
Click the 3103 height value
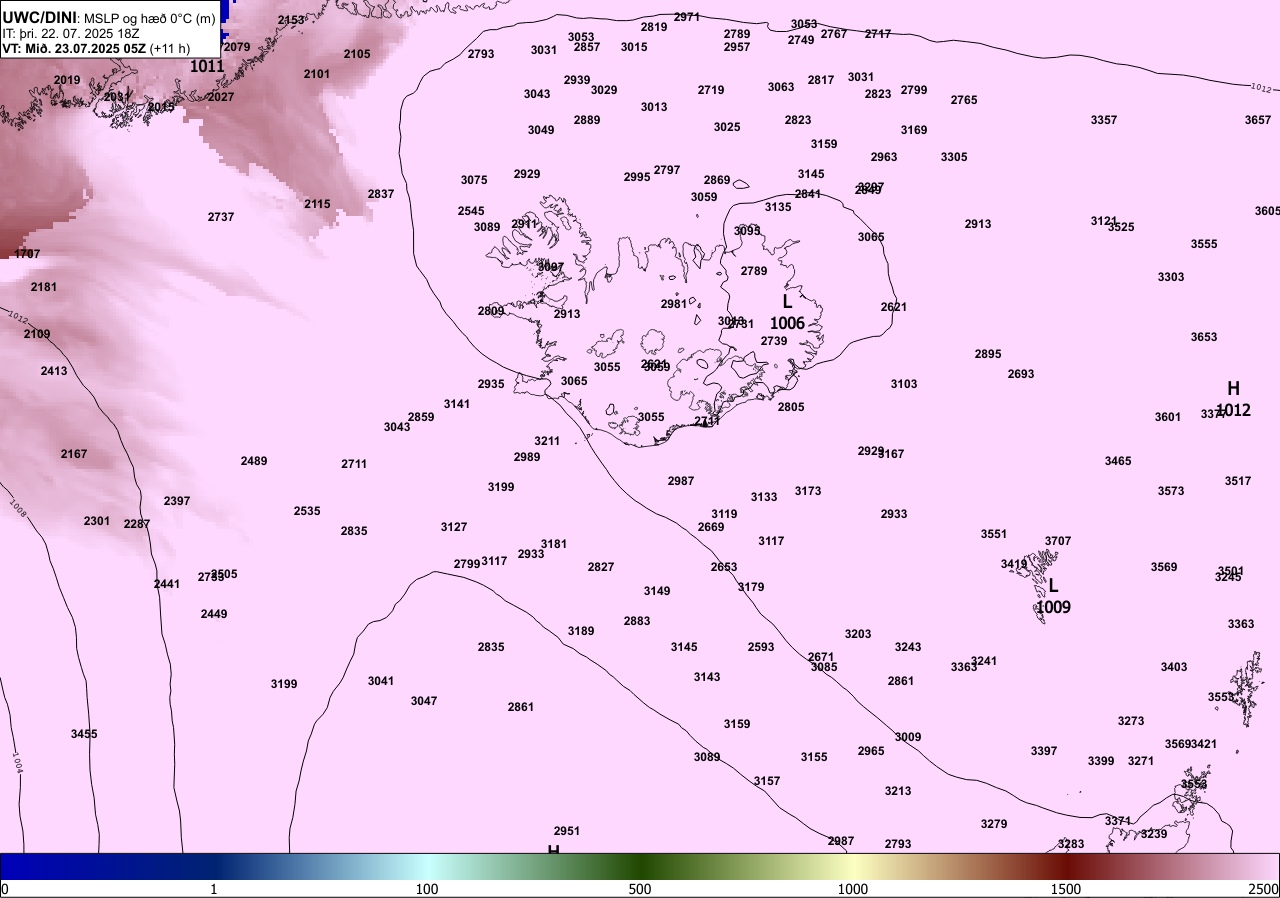[x=904, y=384]
